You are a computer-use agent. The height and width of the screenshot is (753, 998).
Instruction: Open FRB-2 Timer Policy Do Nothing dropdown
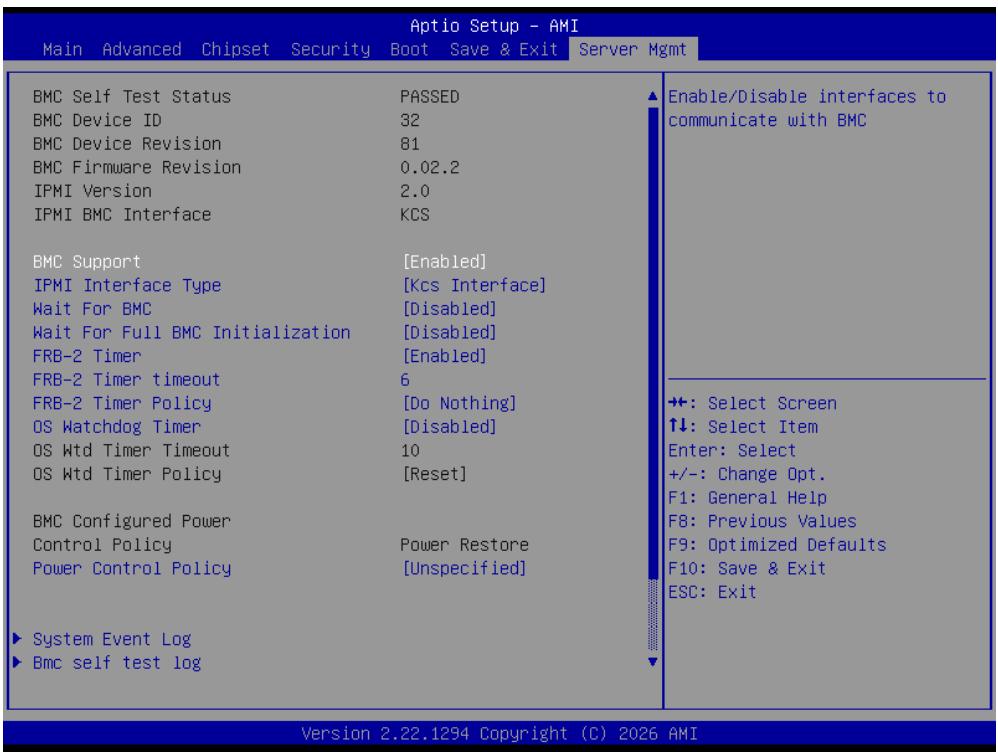tap(459, 403)
